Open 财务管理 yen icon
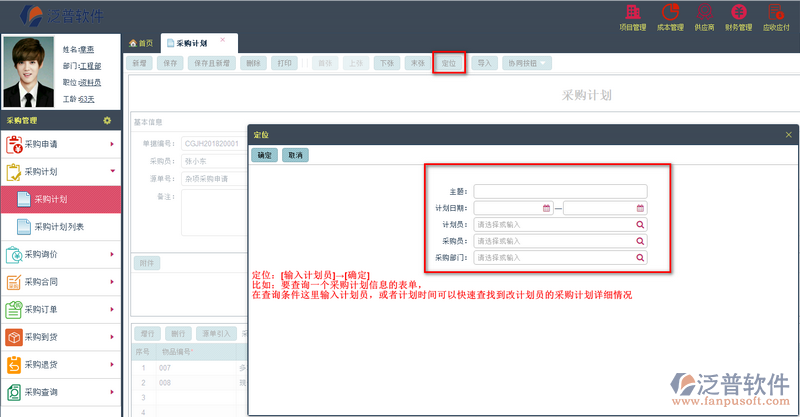Screen dimensions: 800x417 [738, 12]
